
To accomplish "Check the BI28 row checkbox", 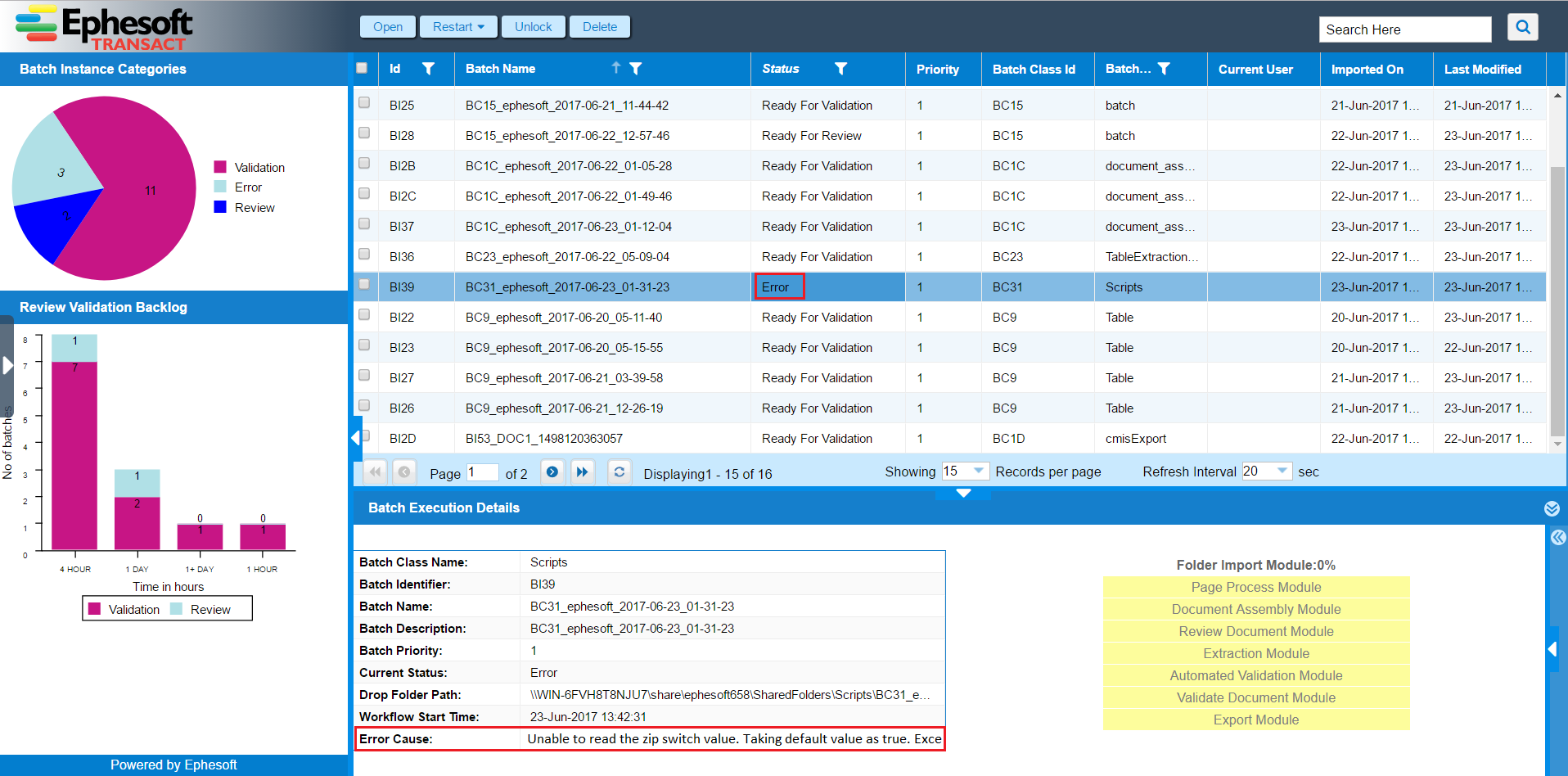I will click(364, 133).
